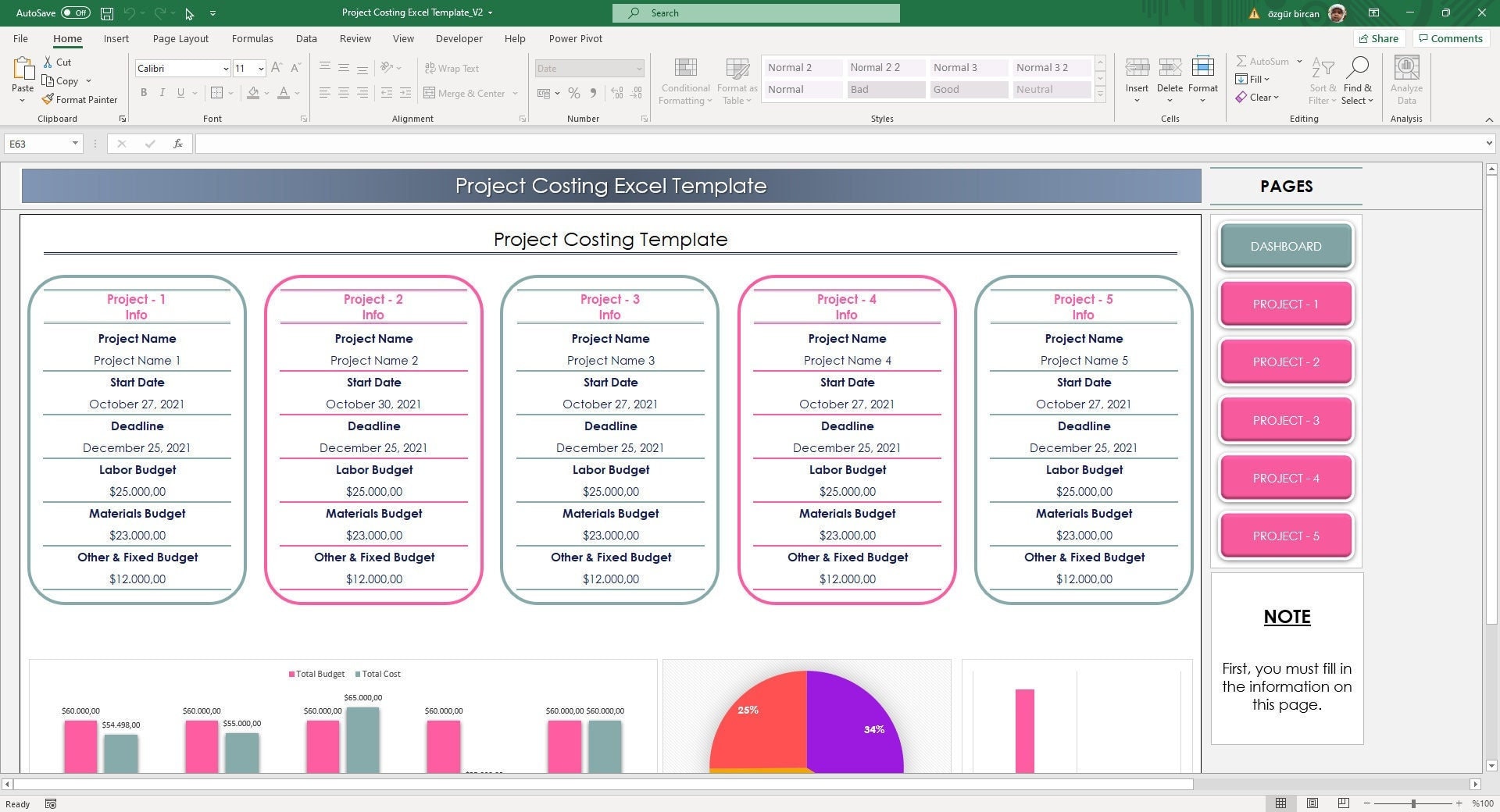Apply the Bad cell style
Viewport: 1500px width, 812px height.
click(x=886, y=90)
